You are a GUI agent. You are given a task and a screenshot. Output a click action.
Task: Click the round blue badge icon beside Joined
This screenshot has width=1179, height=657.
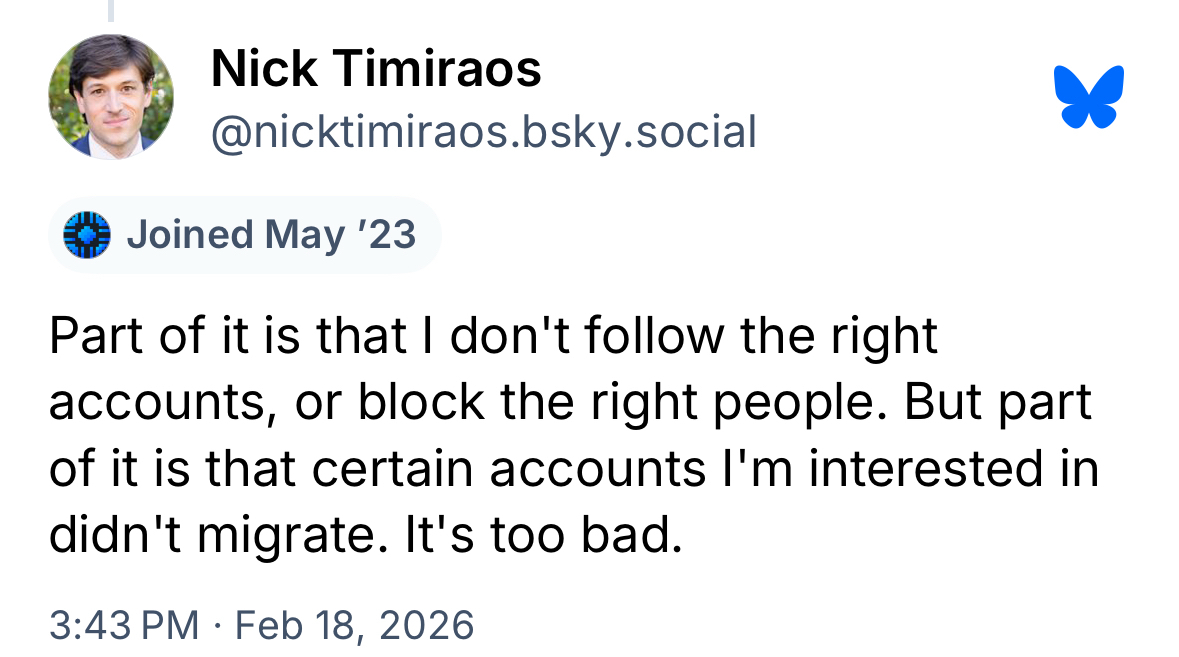[86, 235]
